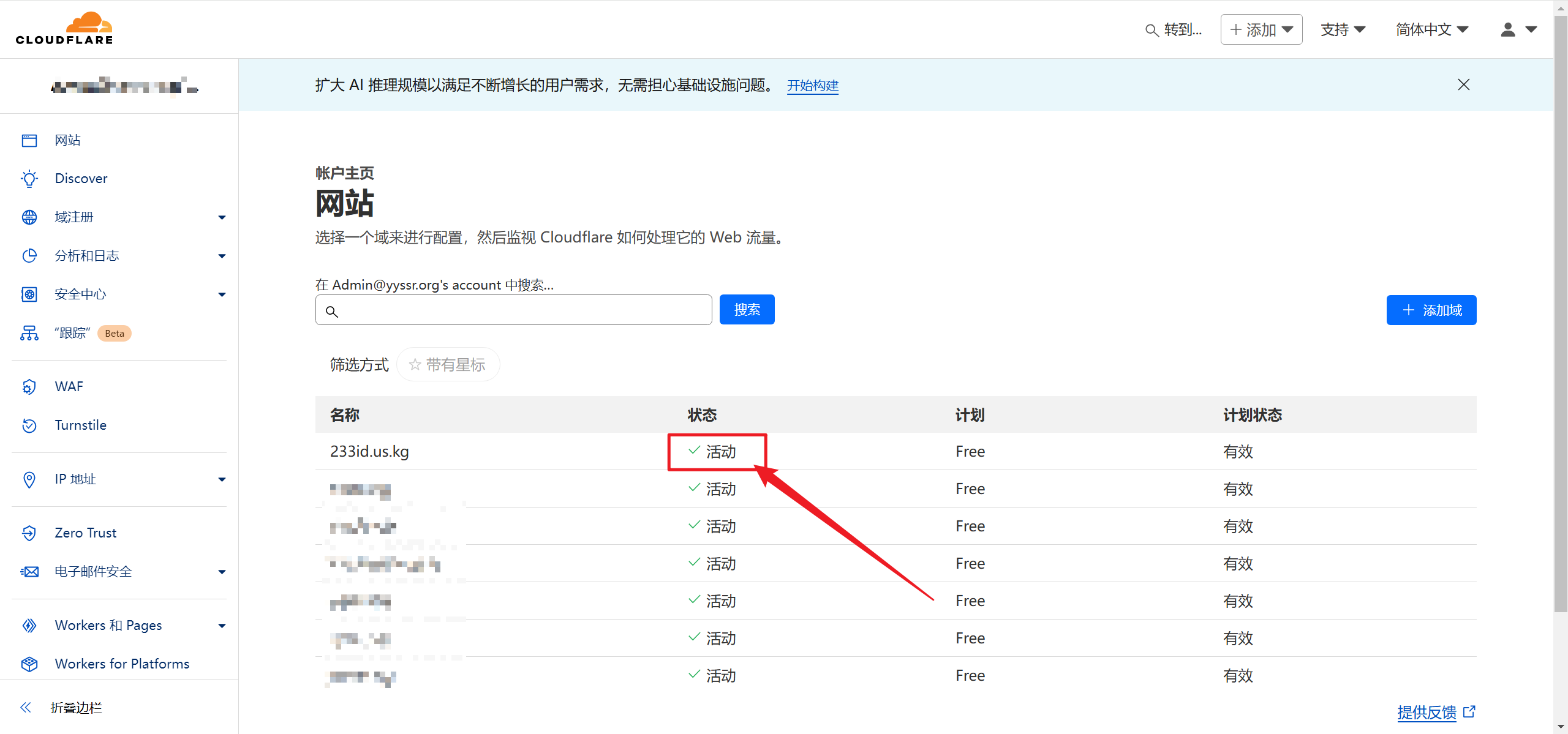The height and width of the screenshot is (734, 1568).
Task: Click 转到... quick search
Action: click(1182, 29)
